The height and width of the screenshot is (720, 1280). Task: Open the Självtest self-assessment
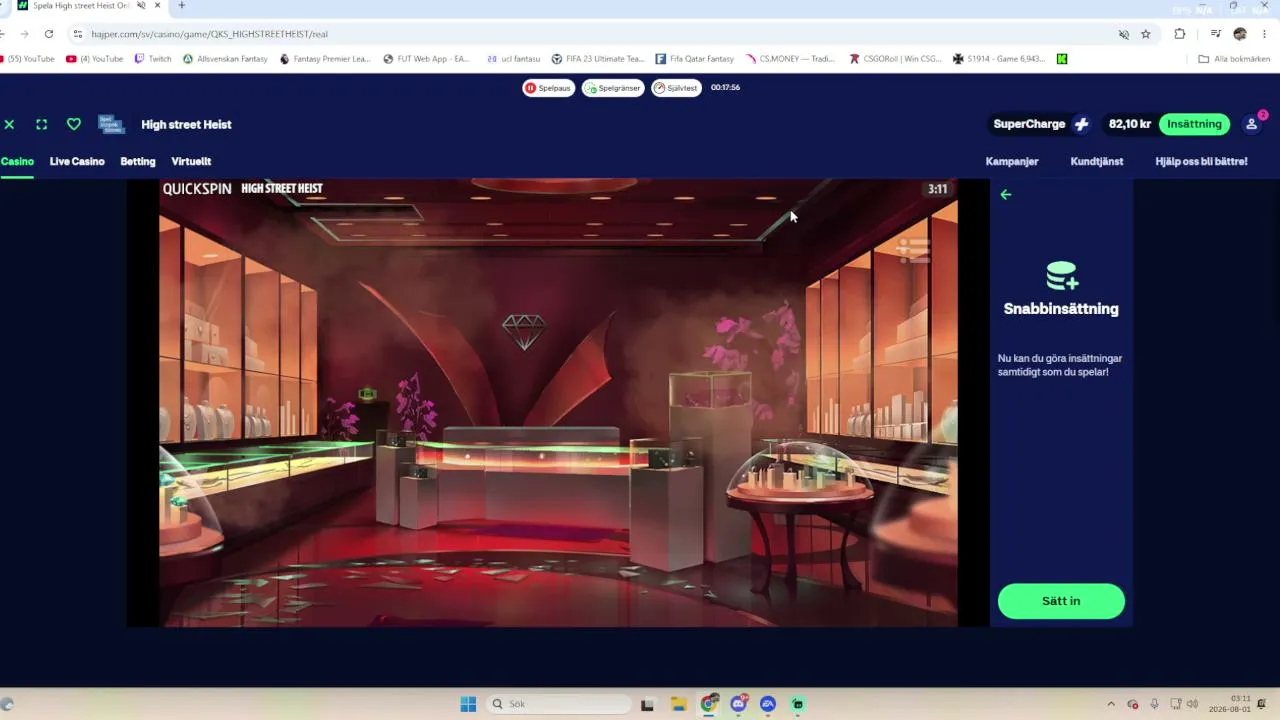[x=676, y=88]
